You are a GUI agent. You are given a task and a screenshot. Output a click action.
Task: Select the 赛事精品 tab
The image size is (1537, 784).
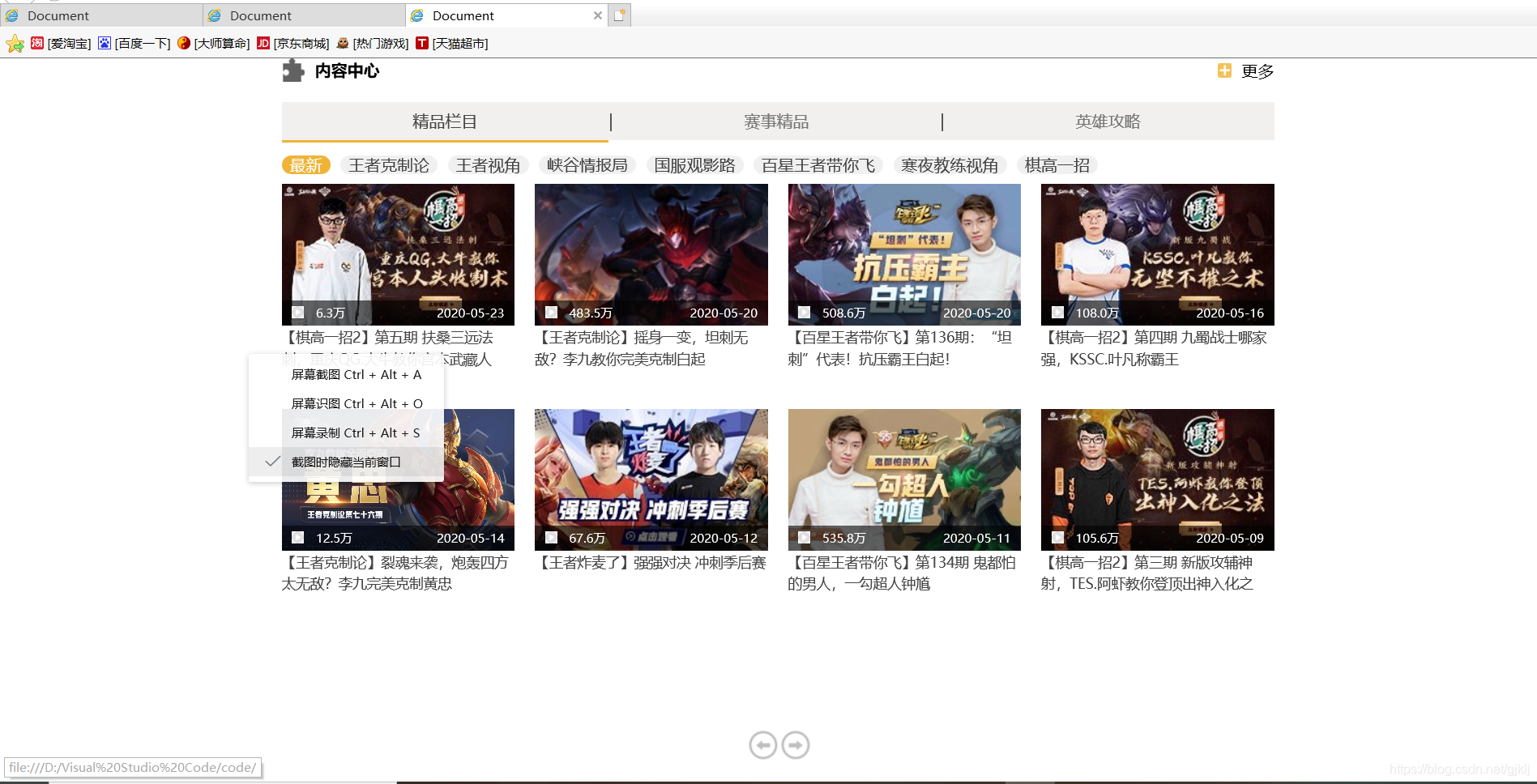pyautogui.click(x=776, y=121)
